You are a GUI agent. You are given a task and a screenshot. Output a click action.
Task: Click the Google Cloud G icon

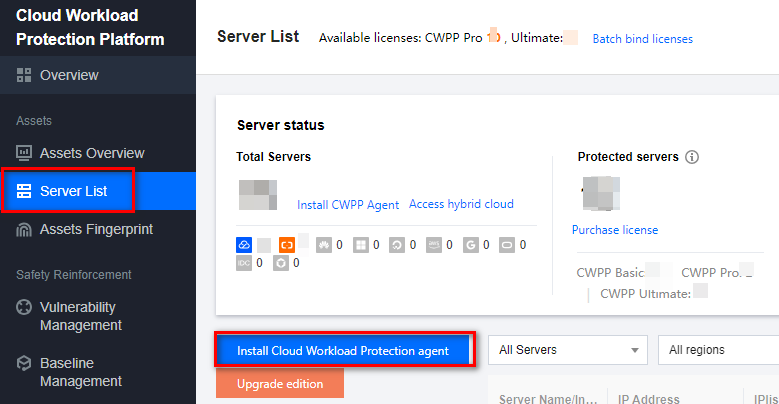(470, 245)
